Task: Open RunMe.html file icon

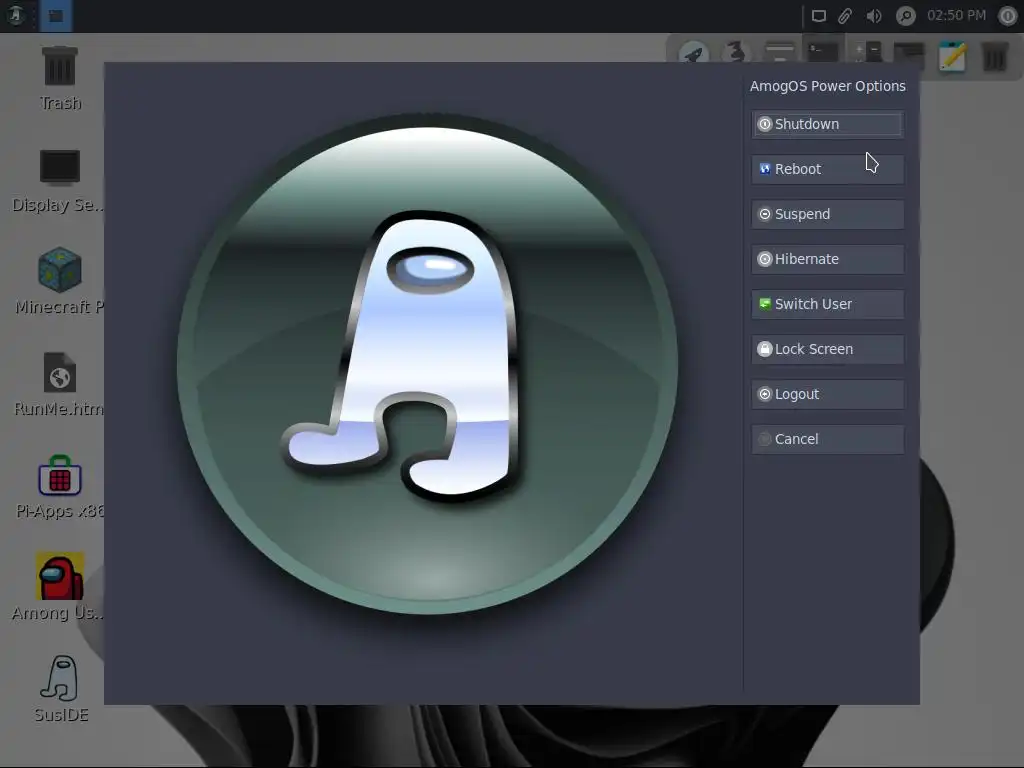Action: pos(59,384)
